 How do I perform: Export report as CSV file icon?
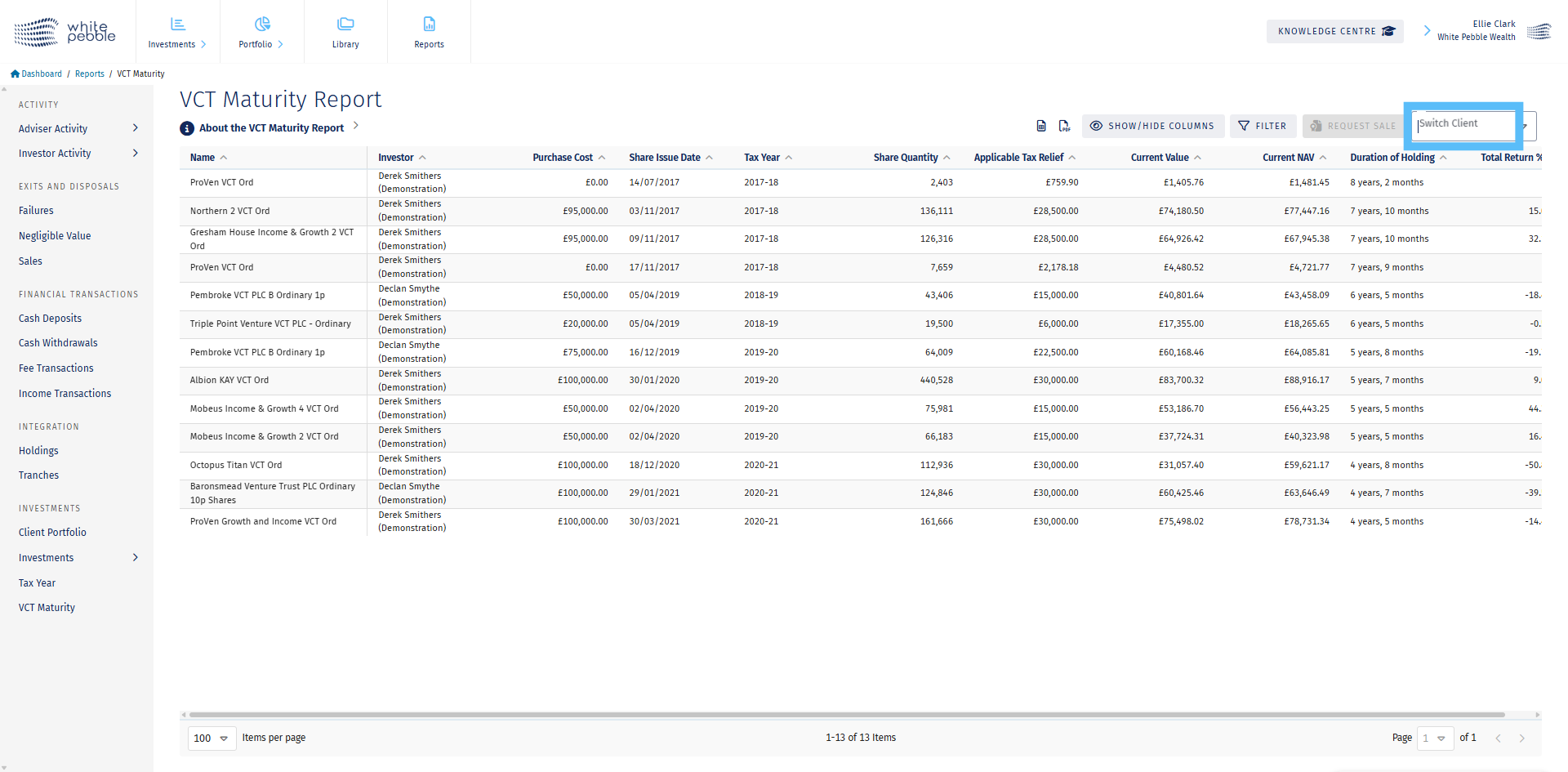(x=1040, y=126)
